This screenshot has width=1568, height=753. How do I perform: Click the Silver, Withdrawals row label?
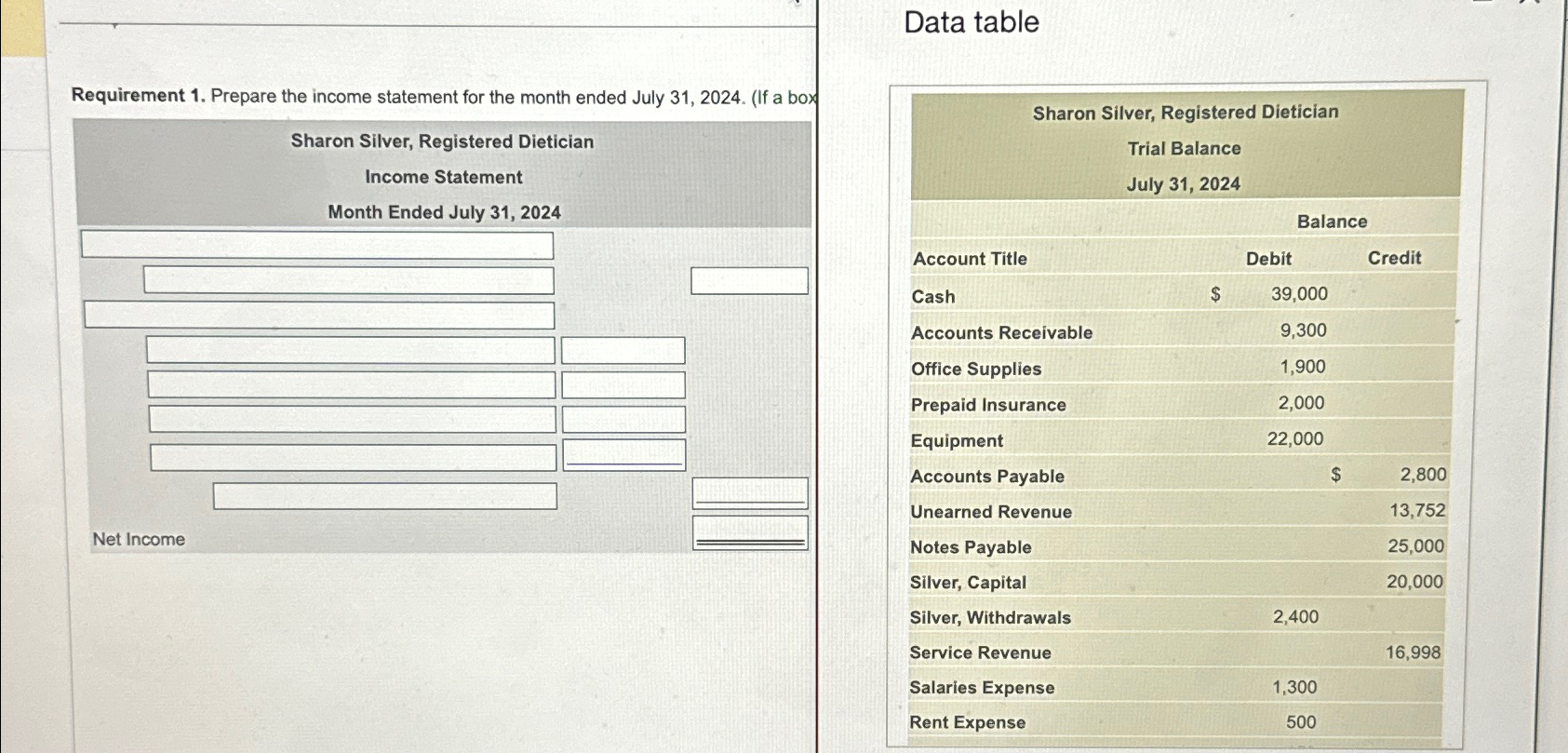990,618
